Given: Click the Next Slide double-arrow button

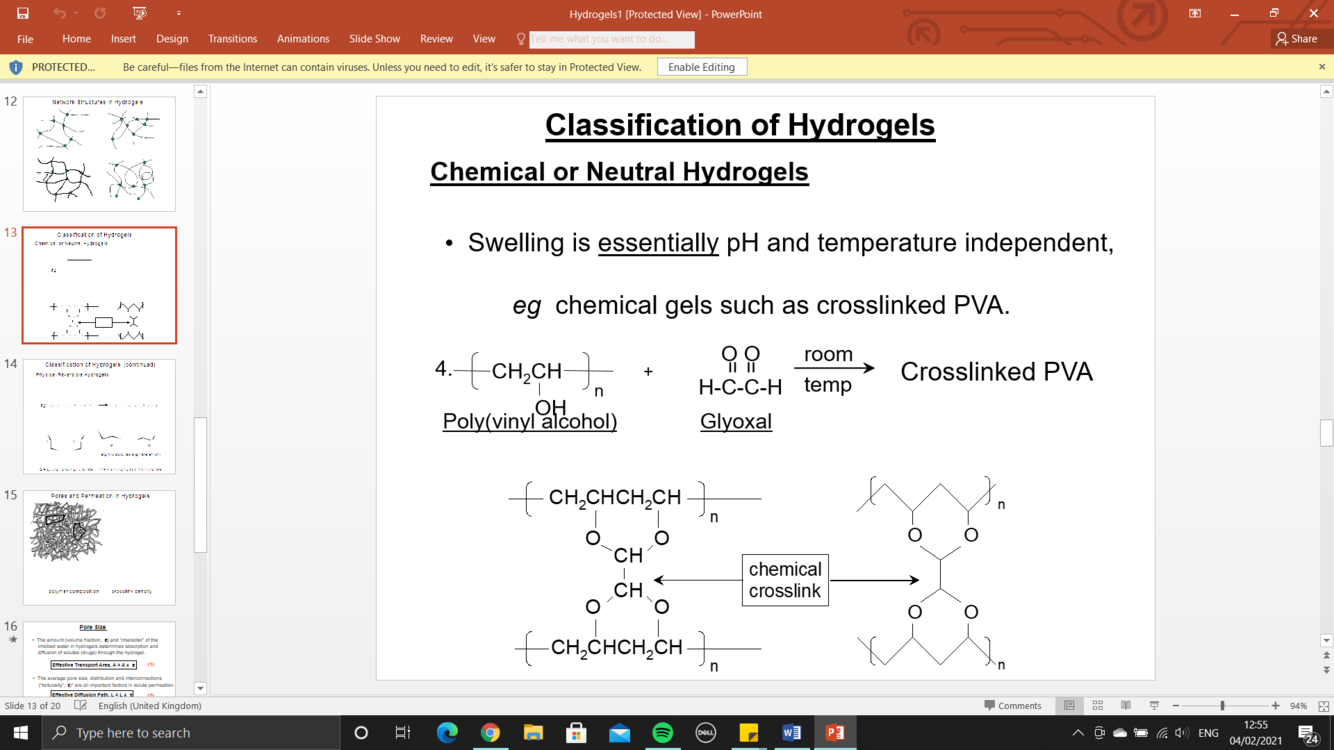Looking at the screenshot, I should click(x=1326, y=671).
